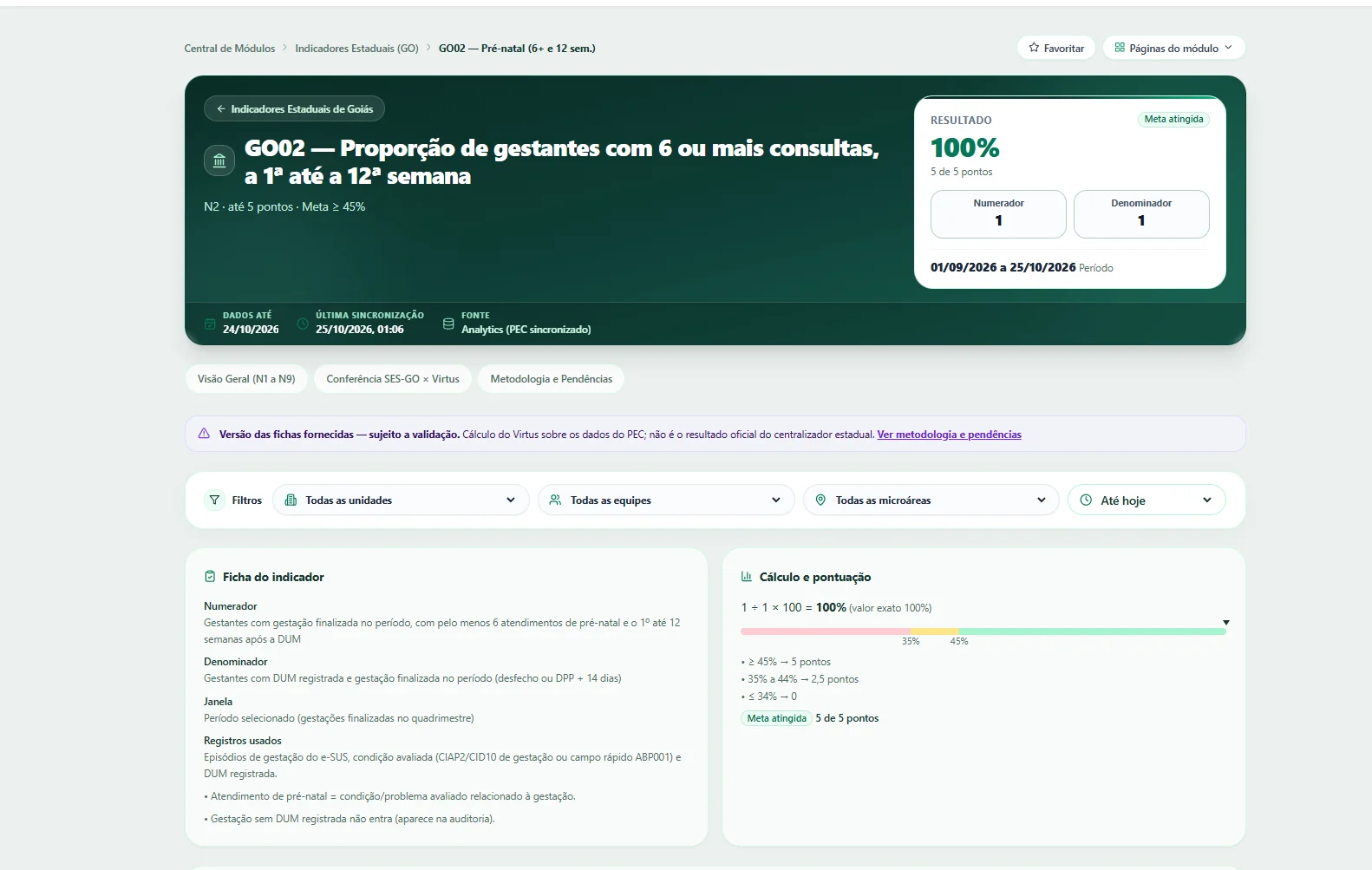This screenshot has height=870, width=1372.
Task: Click the Registros usados heading
Action: (243, 741)
